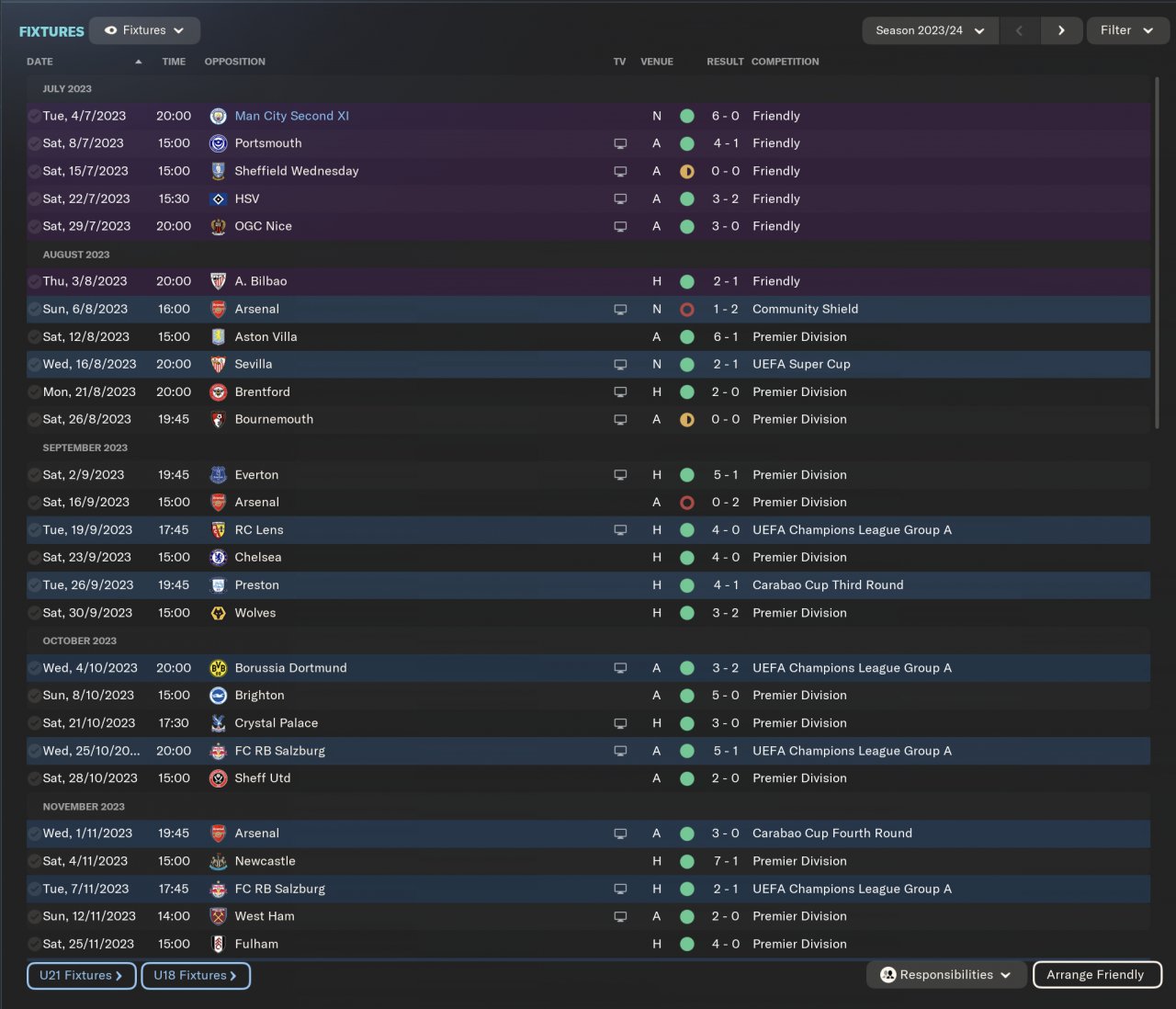Click the Portsmouth club badge

(218, 143)
